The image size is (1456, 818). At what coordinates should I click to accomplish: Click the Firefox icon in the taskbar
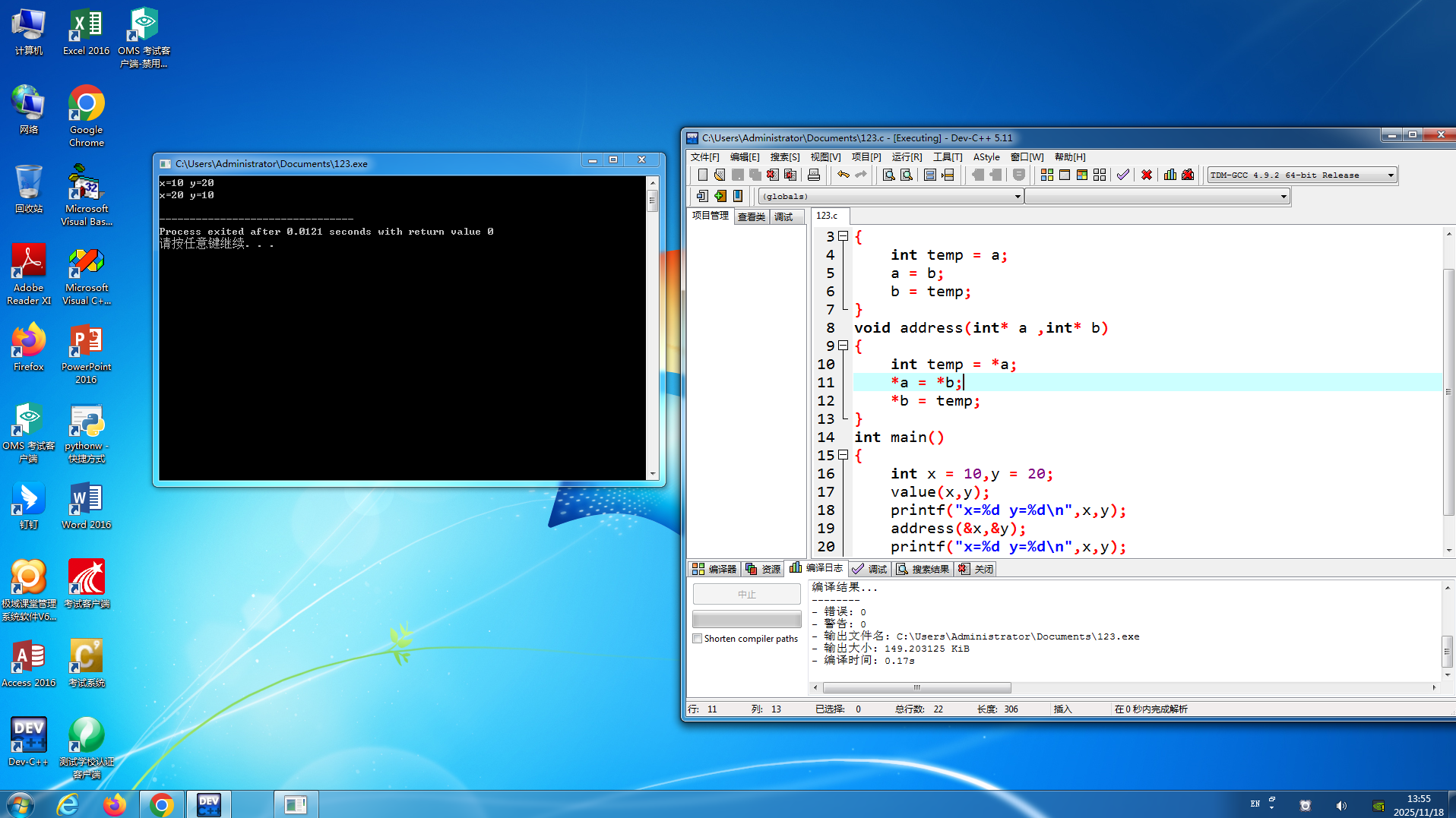click(115, 804)
